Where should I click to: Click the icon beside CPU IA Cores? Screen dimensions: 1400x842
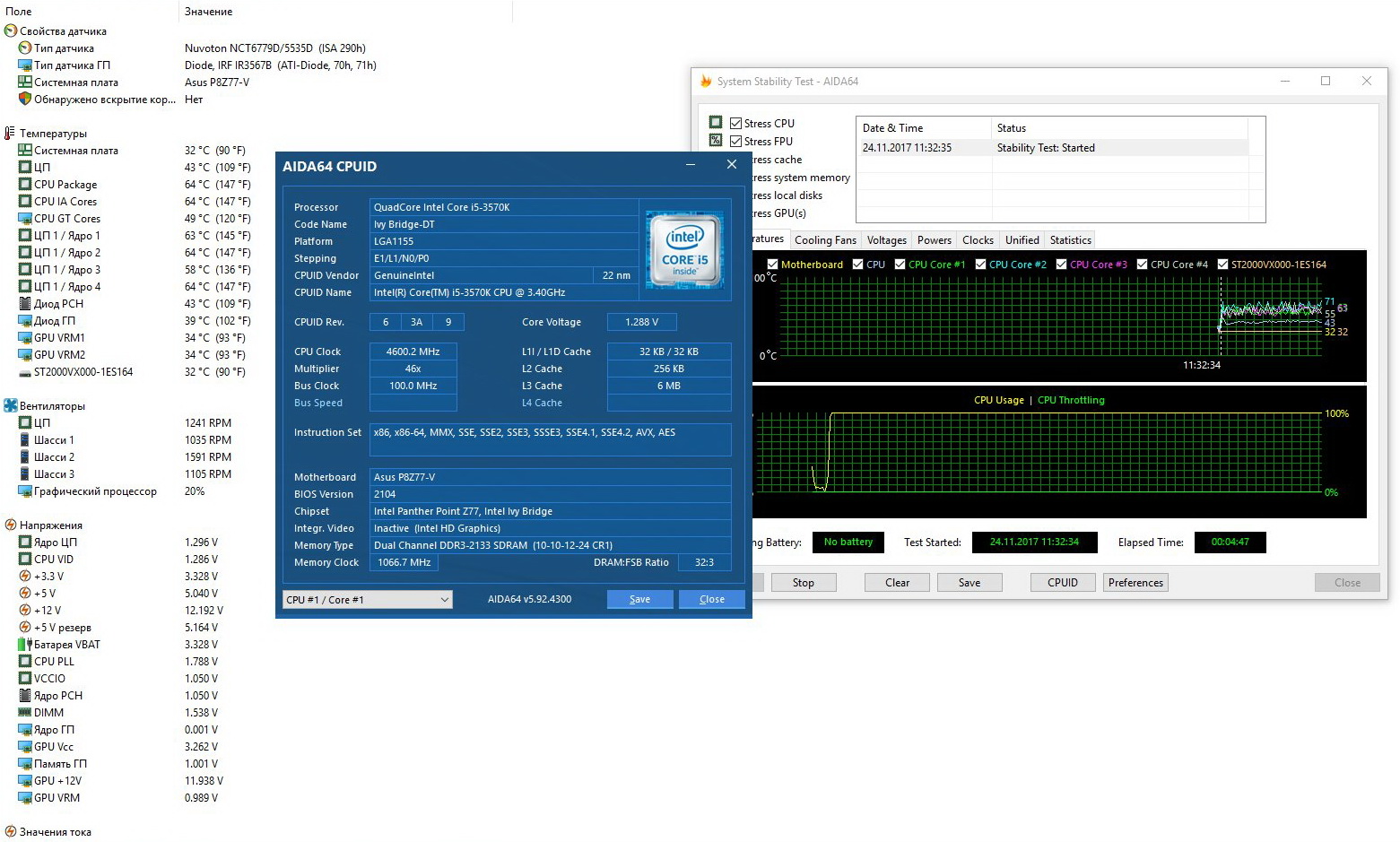click(25, 201)
